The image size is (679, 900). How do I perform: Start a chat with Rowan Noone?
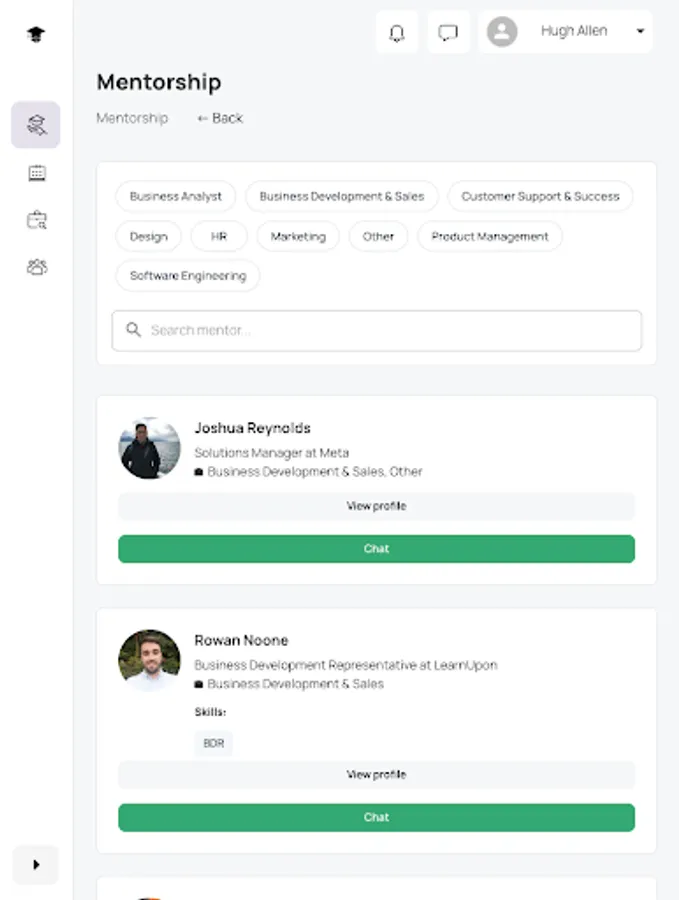pyautogui.click(x=376, y=817)
